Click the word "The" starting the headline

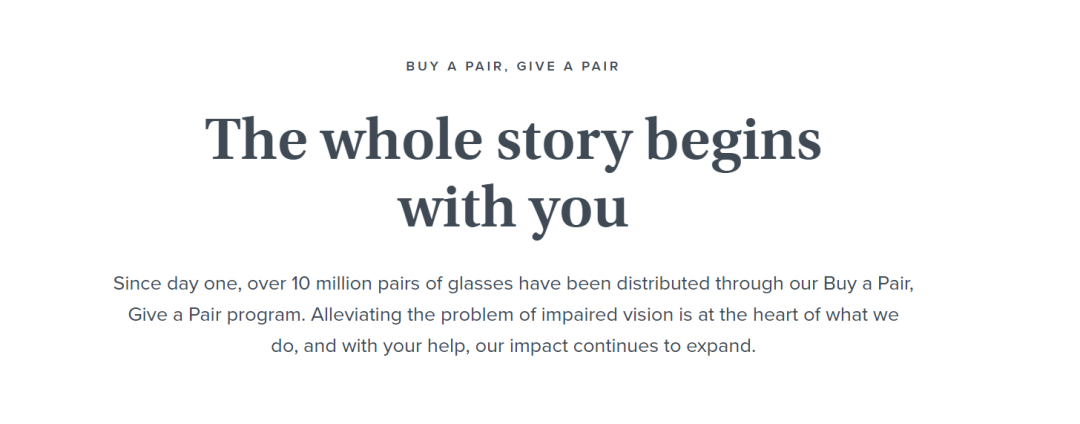click(256, 139)
